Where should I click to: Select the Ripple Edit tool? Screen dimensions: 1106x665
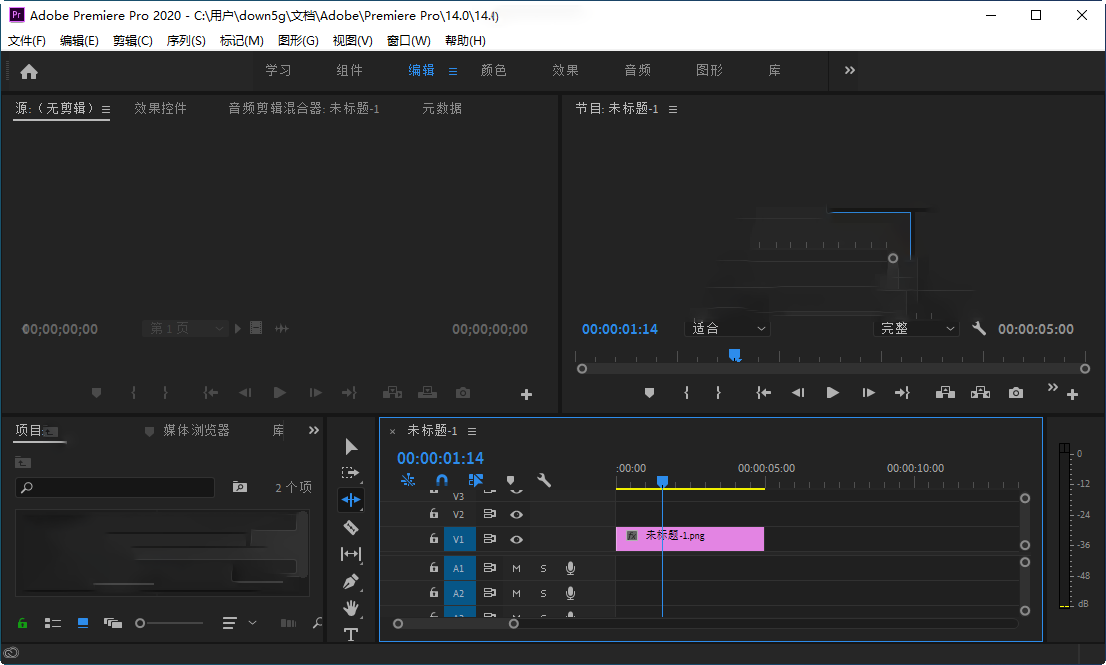351,499
